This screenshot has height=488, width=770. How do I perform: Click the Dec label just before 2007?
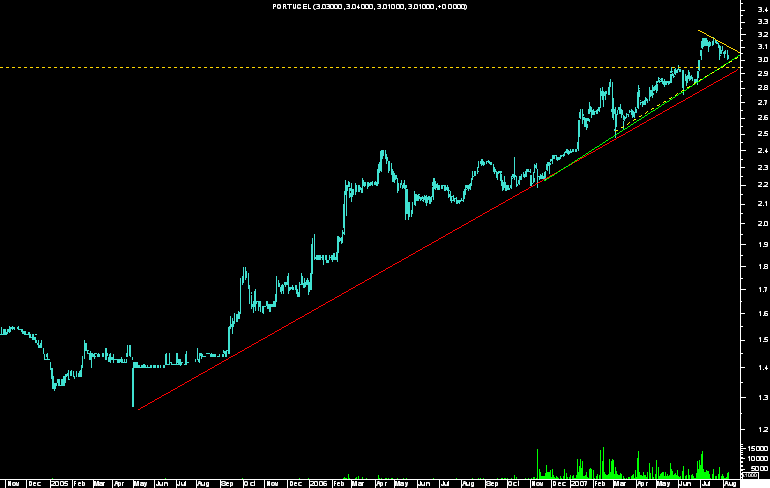[559, 484]
